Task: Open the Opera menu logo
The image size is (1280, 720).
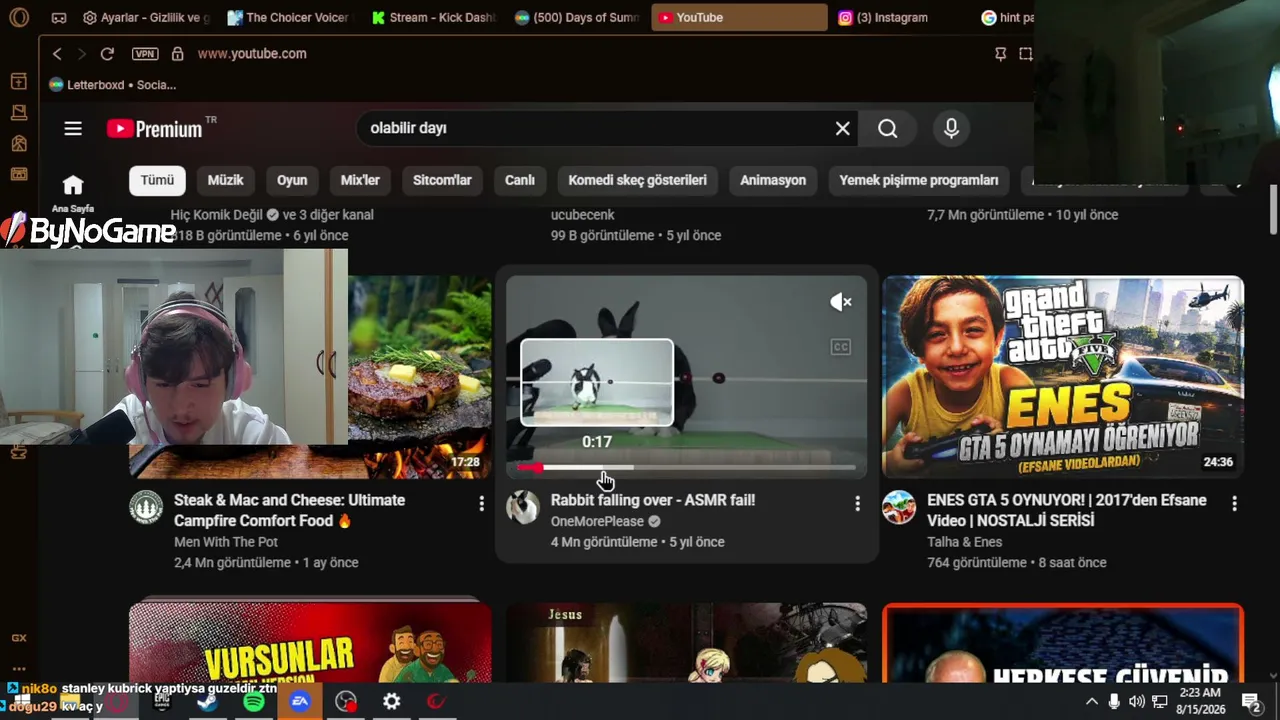Action: 18,17
